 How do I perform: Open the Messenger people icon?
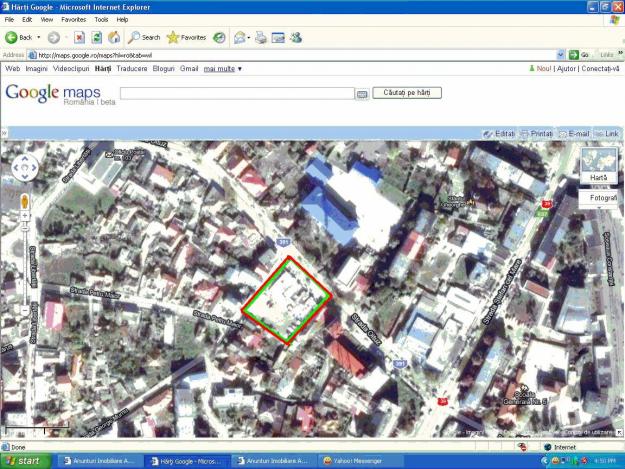(x=296, y=37)
